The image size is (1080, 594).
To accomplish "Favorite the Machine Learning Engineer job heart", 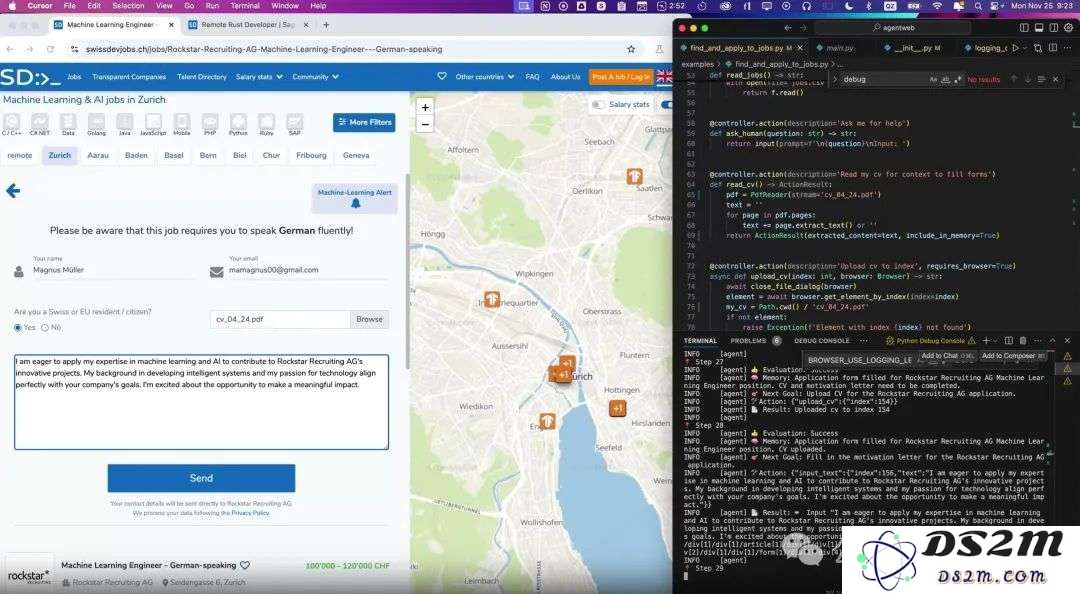I will click(x=245, y=565).
